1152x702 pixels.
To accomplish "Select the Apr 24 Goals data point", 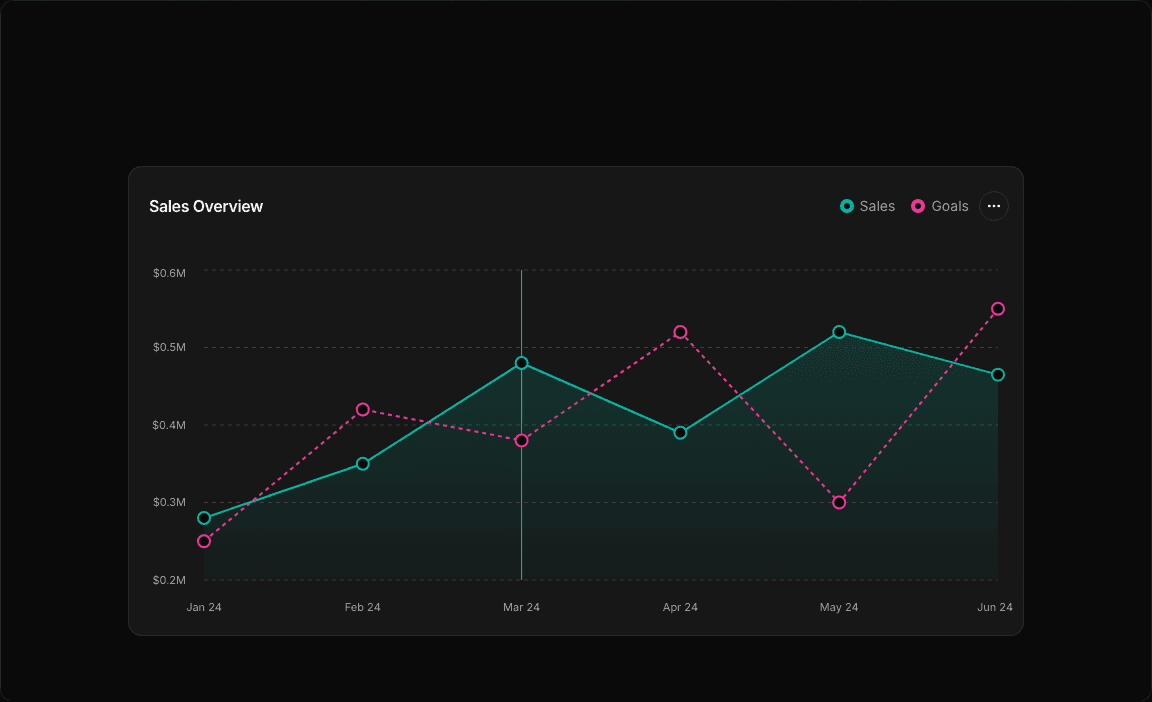I will coord(680,331).
